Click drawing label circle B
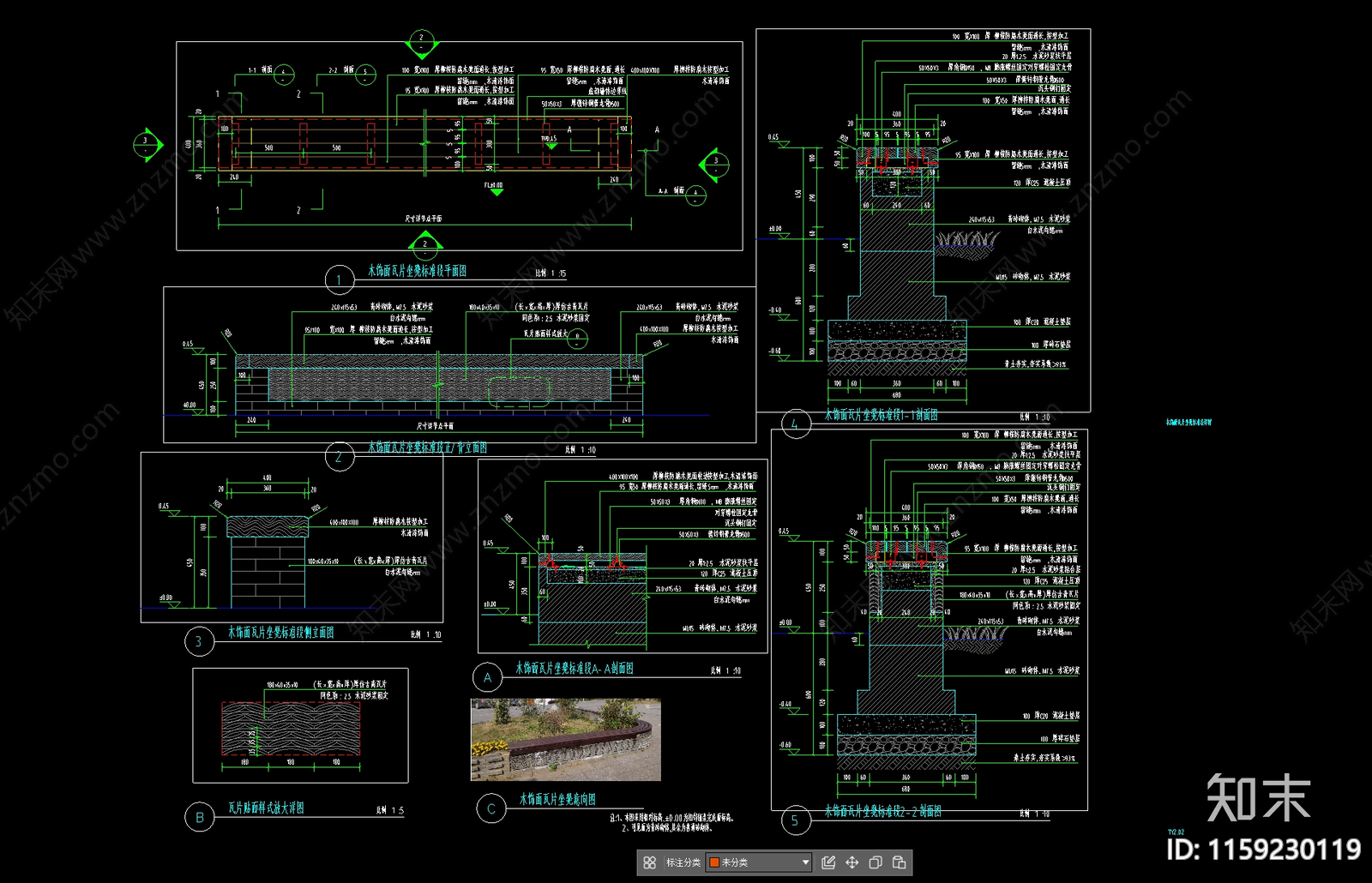The width and height of the screenshot is (1372, 883). pos(200,817)
